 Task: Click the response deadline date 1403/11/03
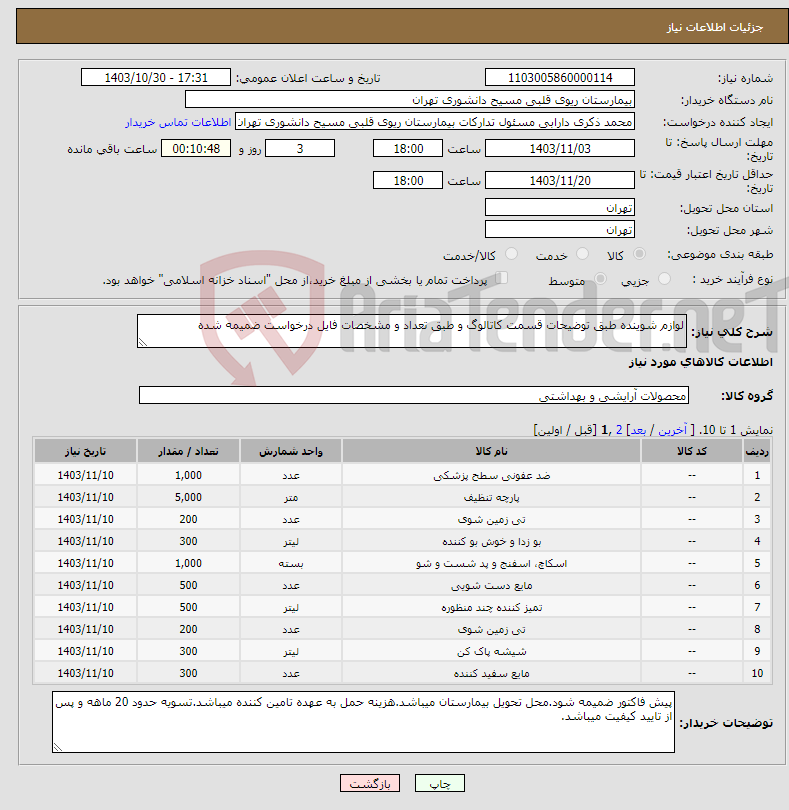pyautogui.click(x=560, y=149)
